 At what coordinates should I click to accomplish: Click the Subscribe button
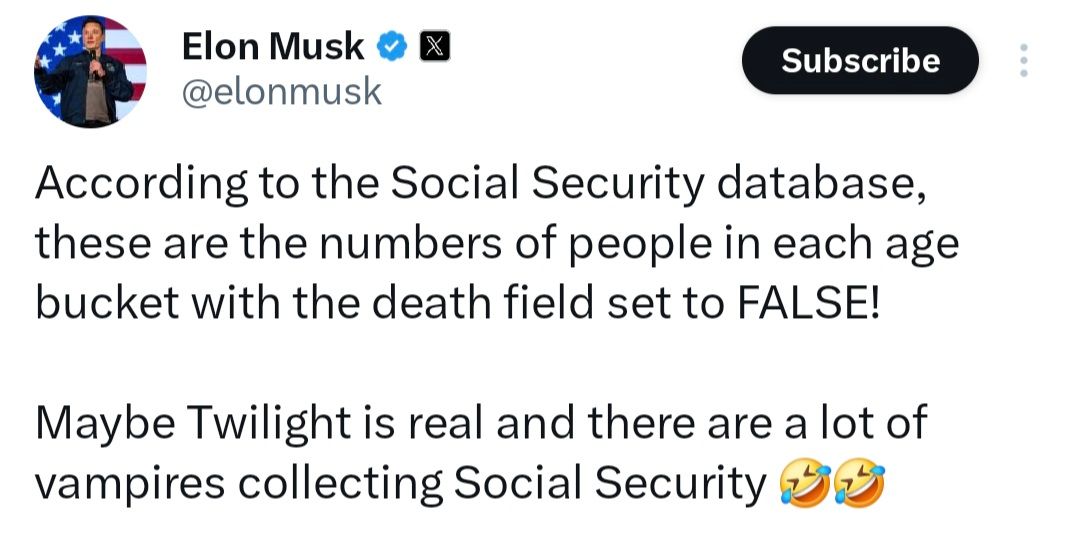click(860, 60)
